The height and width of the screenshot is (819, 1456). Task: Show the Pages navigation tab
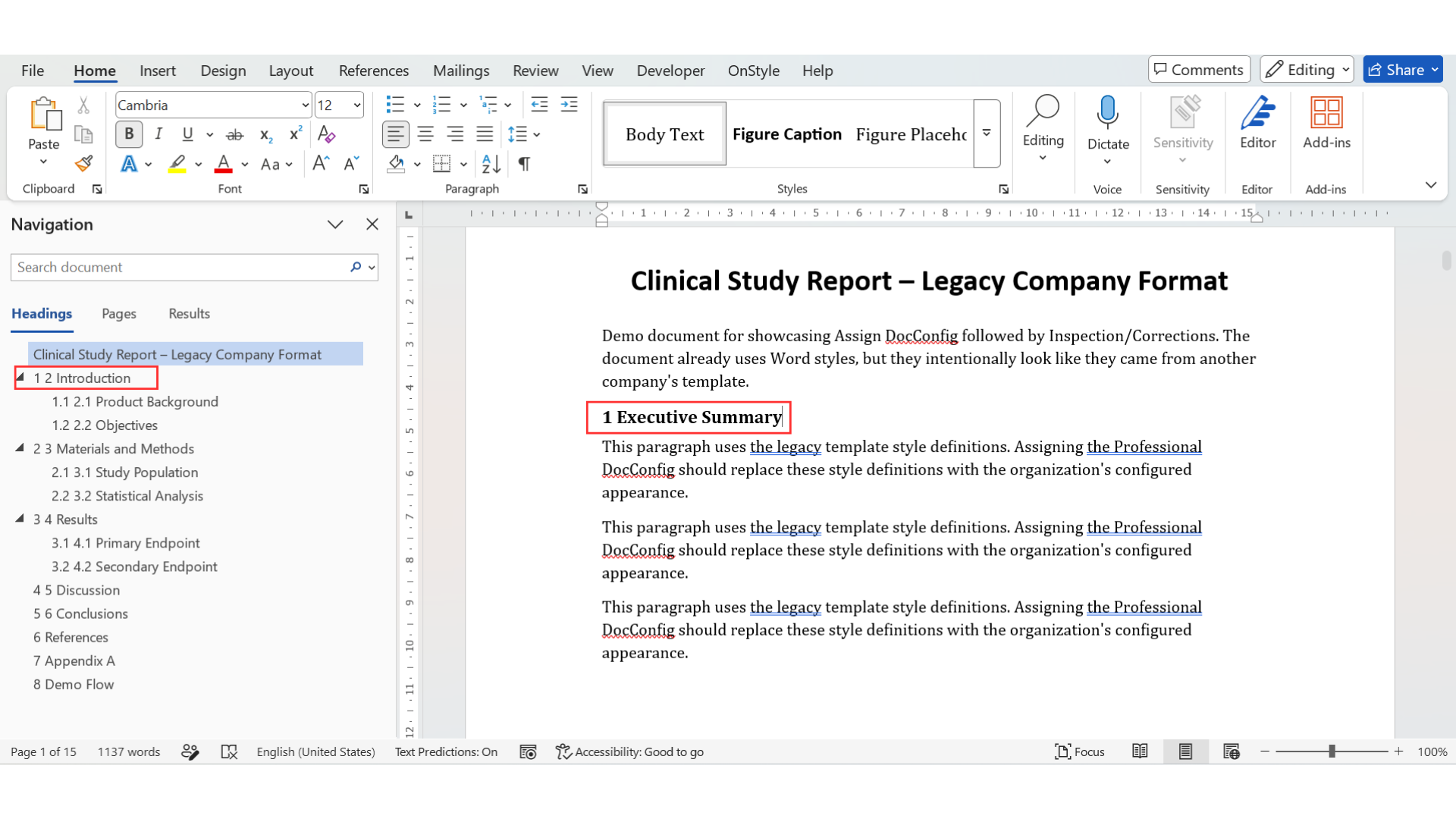[x=119, y=313]
